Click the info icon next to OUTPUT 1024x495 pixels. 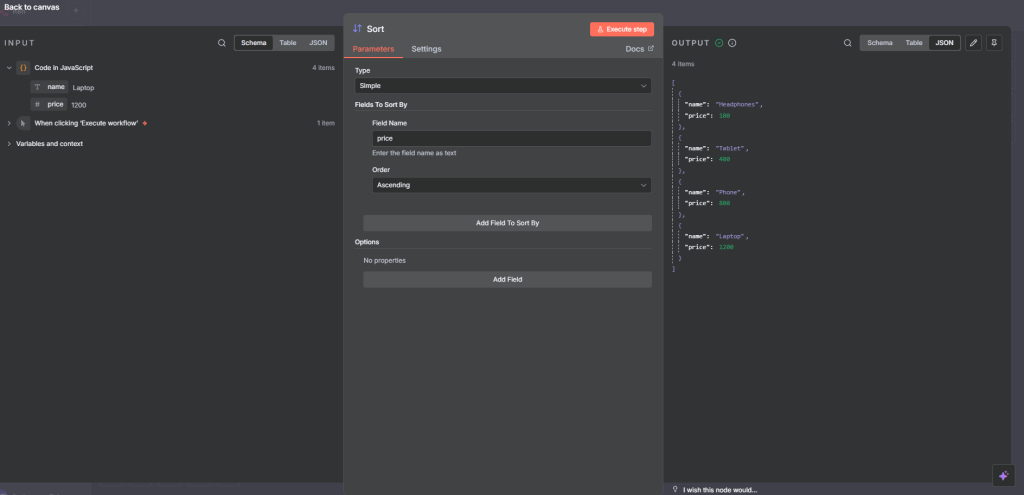tap(733, 43)
